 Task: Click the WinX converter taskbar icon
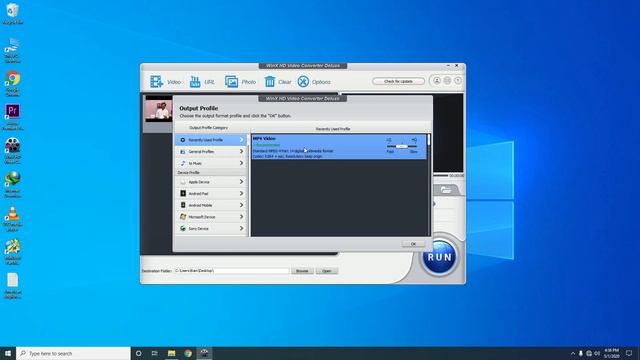click(204, 353)
